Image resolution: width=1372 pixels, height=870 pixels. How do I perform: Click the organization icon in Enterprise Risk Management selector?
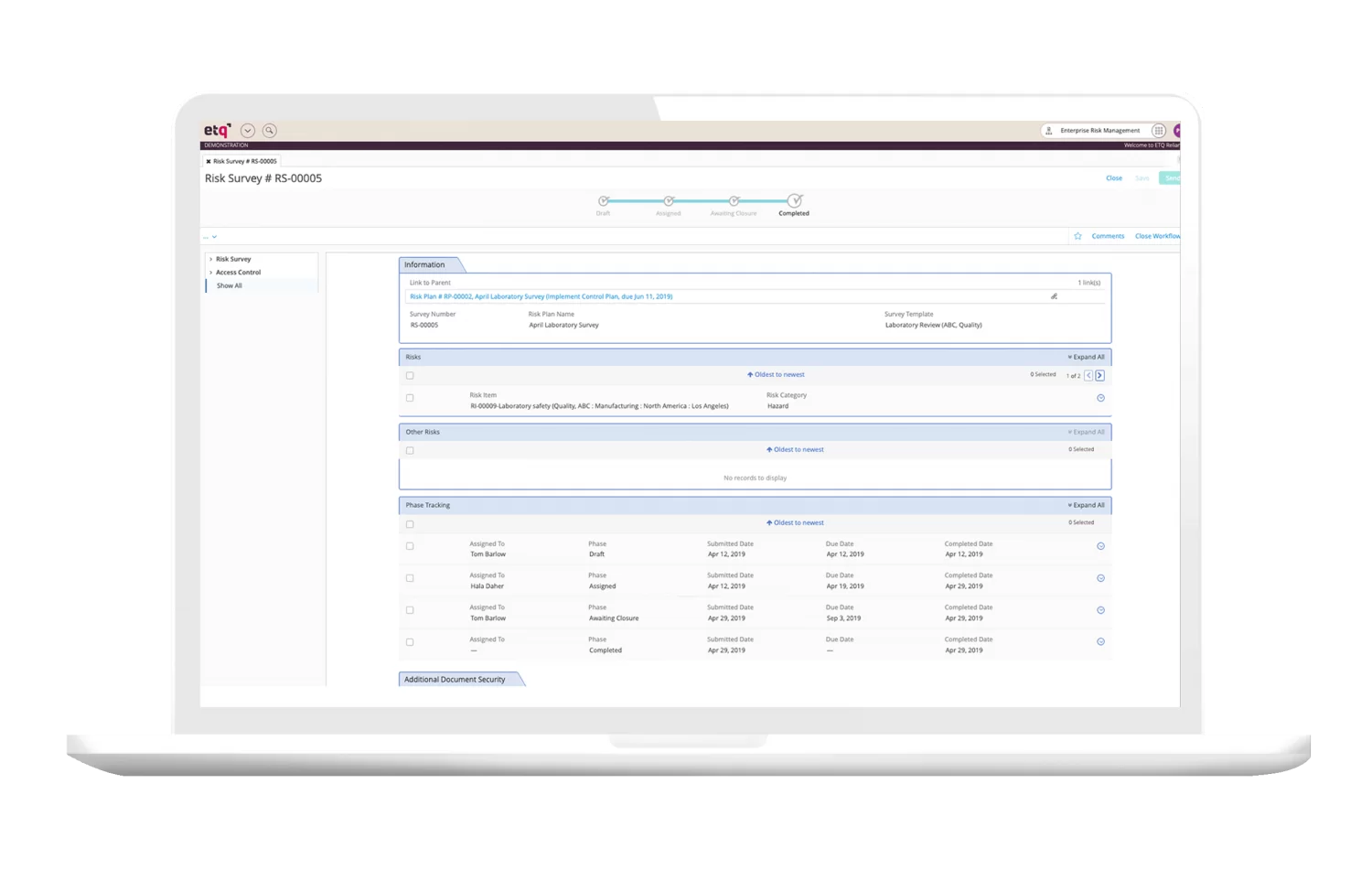[x=1048, y=130]
